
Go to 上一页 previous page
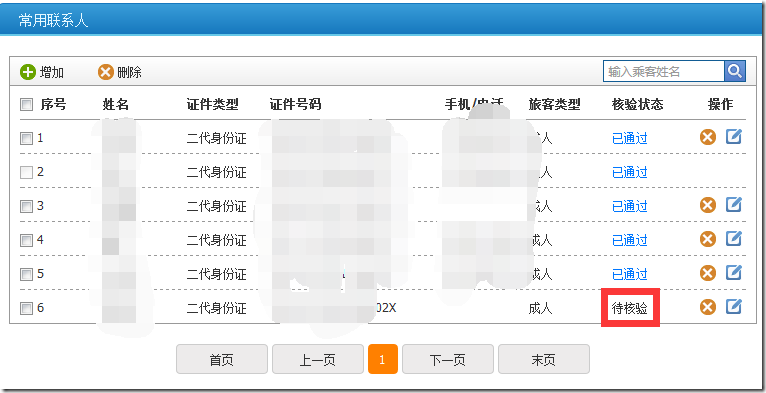(x=318, y=359)
